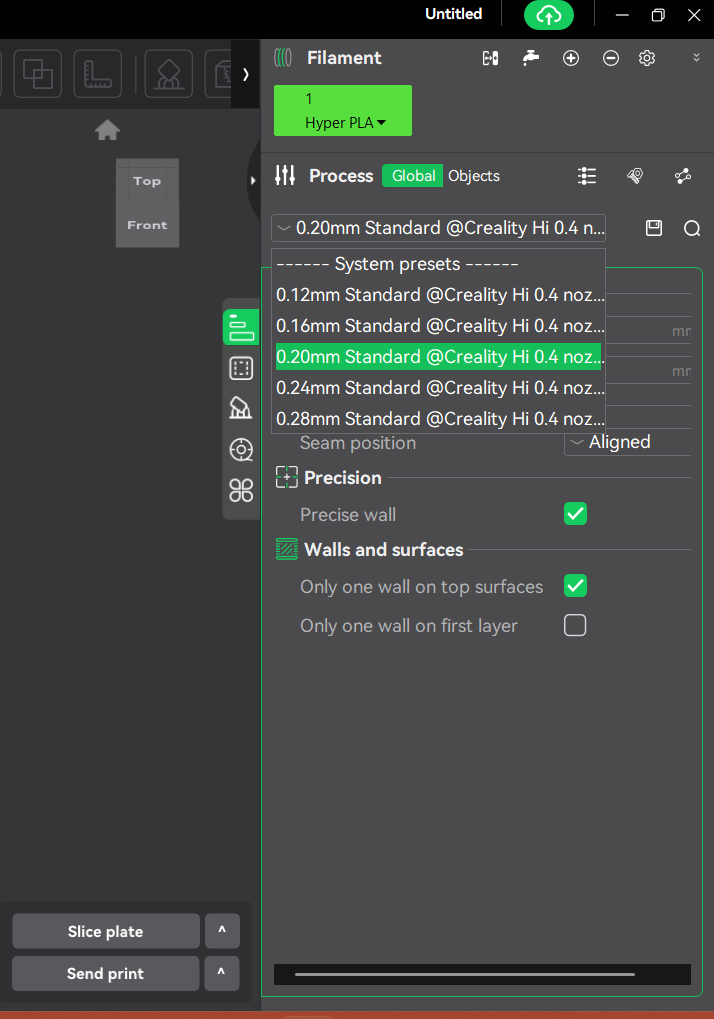Click the Slice plate button
Image resolution: width=714 pixels, height=1019 pixels.
tap(106, 931)
